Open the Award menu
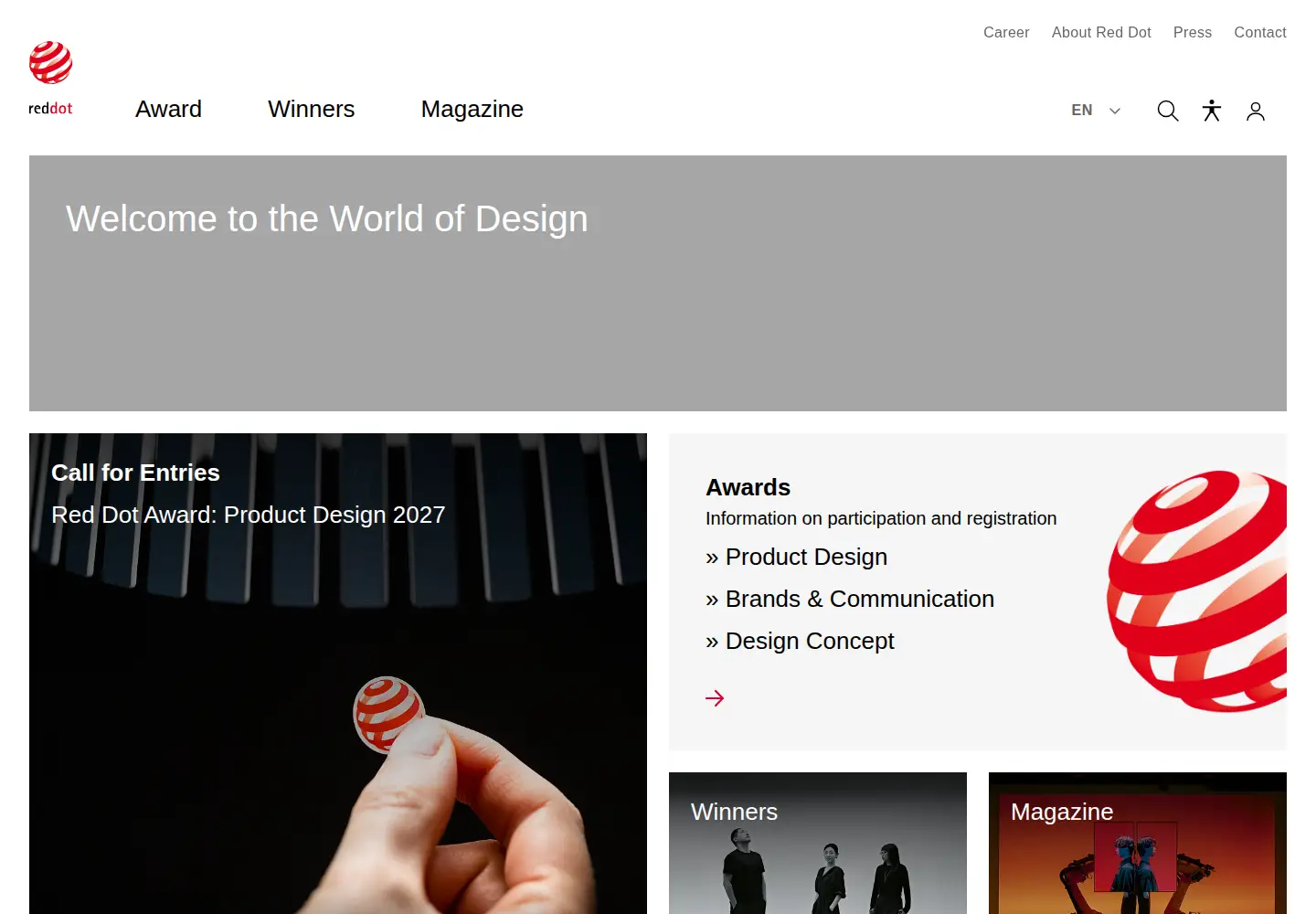This screenshot has height=914, width=1316. tap(168, 109)
